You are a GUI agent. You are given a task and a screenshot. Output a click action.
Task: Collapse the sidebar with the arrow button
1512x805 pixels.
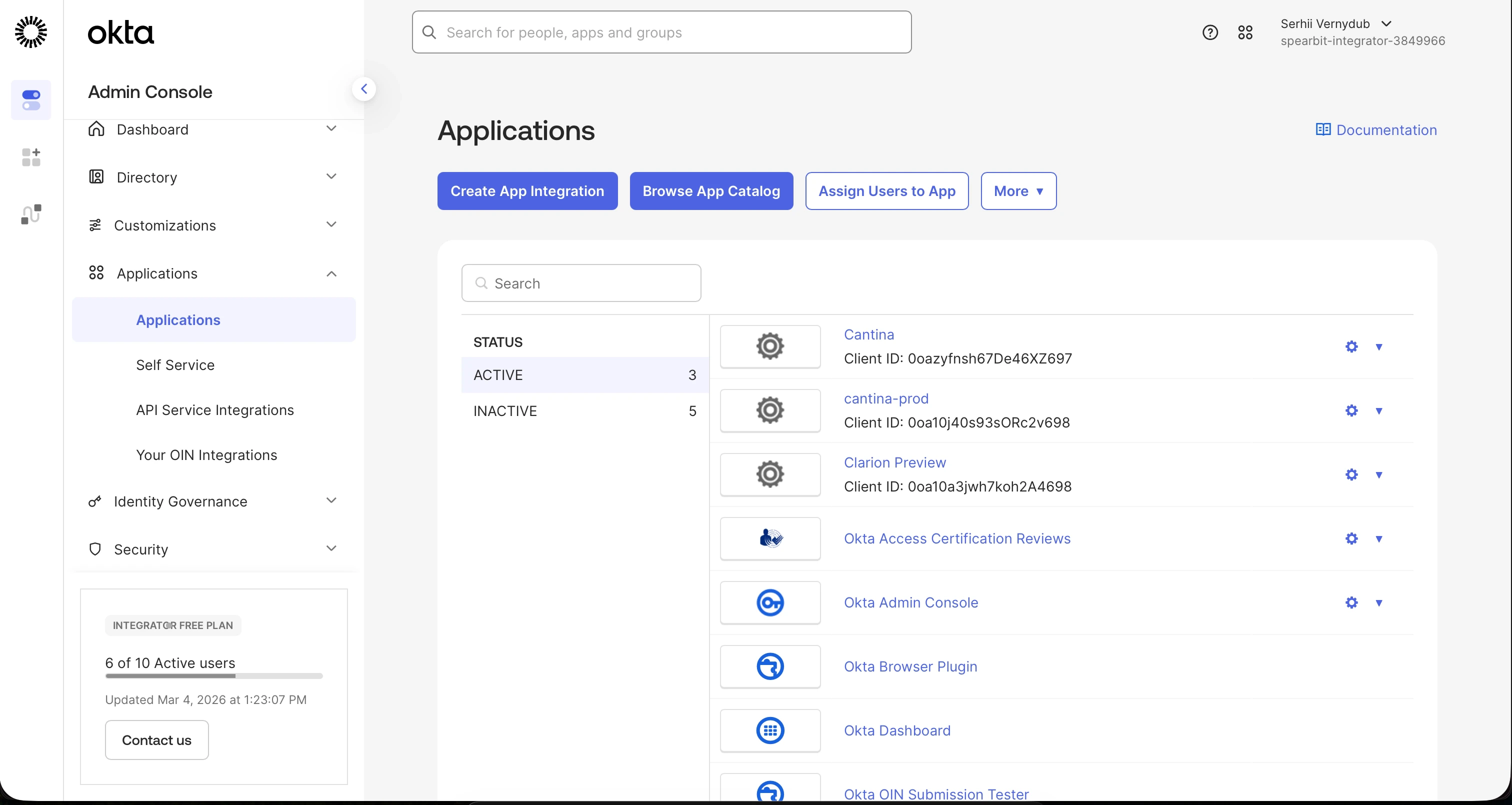click(364, 89)
